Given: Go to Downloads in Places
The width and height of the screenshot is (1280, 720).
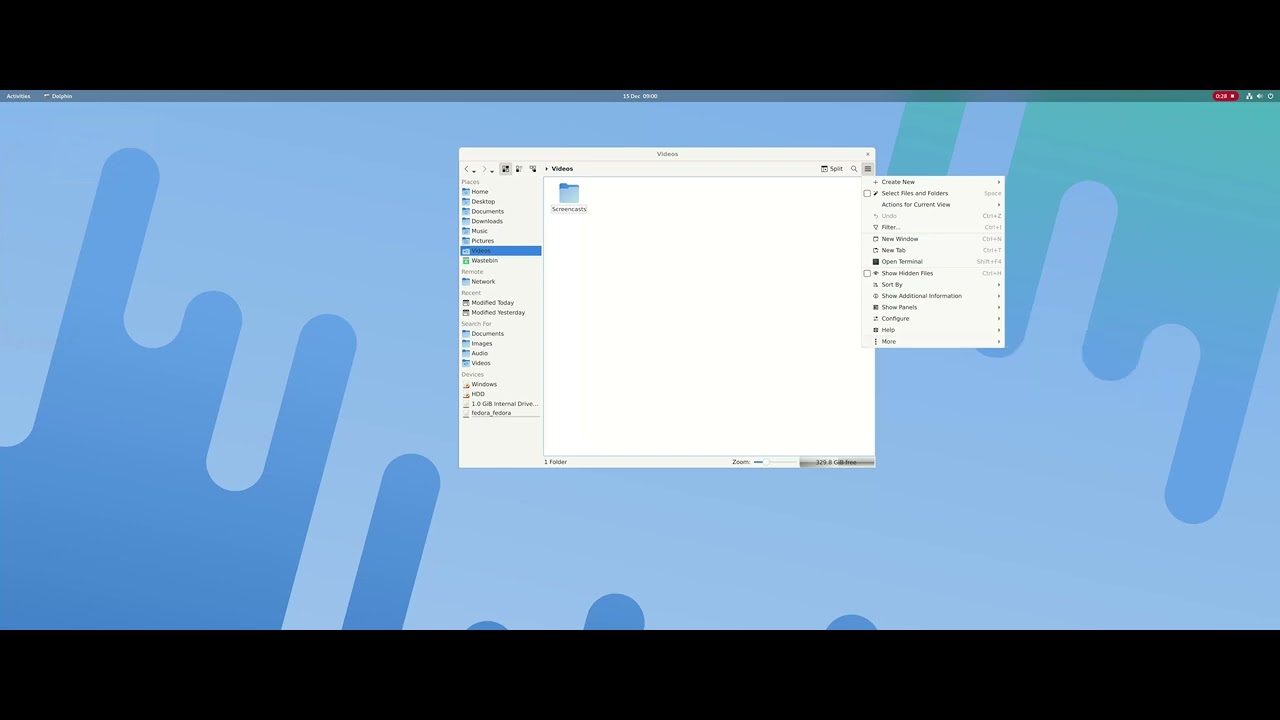Looking at the screenshot, I should click(x=501, y=221).
